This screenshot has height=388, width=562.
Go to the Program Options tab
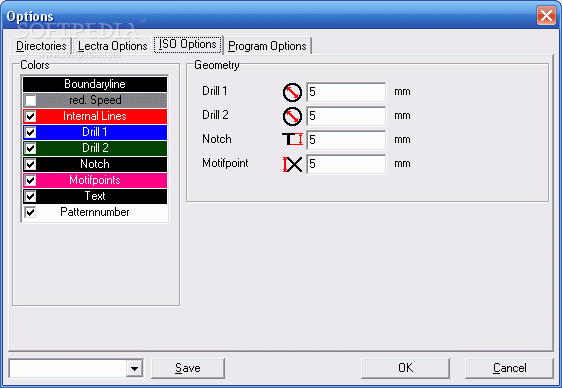pos(267,46)
